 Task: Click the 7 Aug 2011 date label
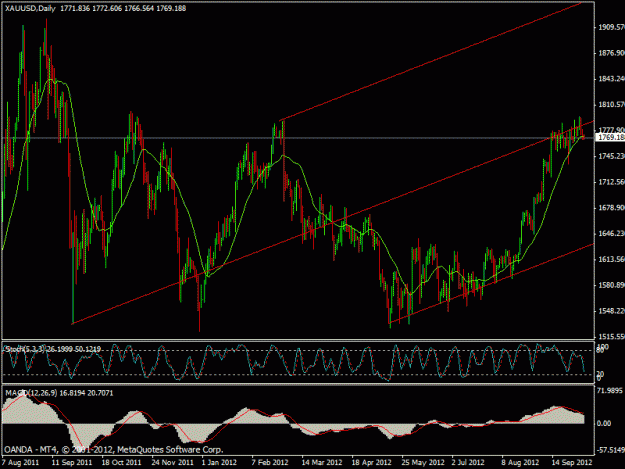point(20,463)
